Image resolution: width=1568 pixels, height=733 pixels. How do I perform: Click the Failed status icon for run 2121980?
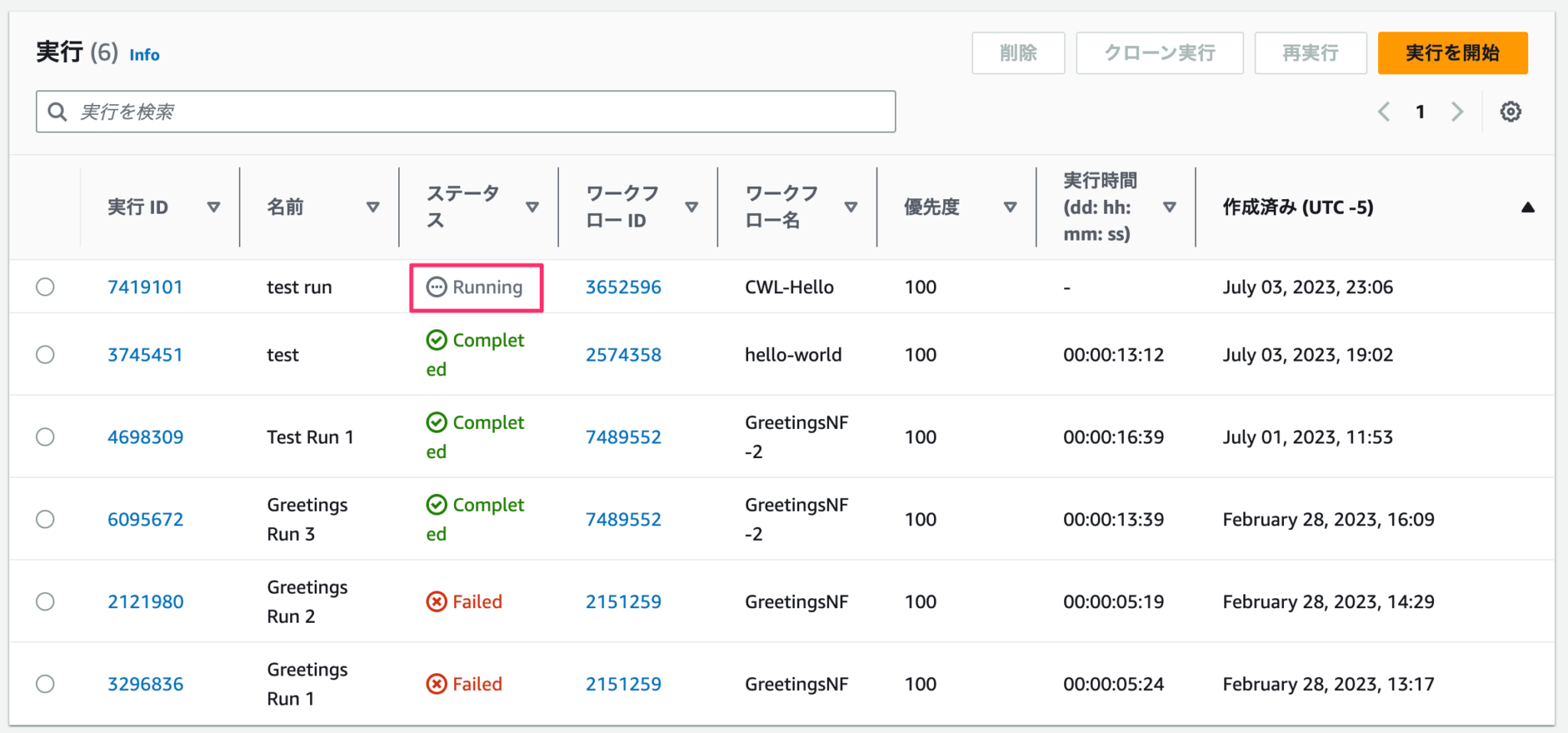pyautogui.click(x=436, y=602)
